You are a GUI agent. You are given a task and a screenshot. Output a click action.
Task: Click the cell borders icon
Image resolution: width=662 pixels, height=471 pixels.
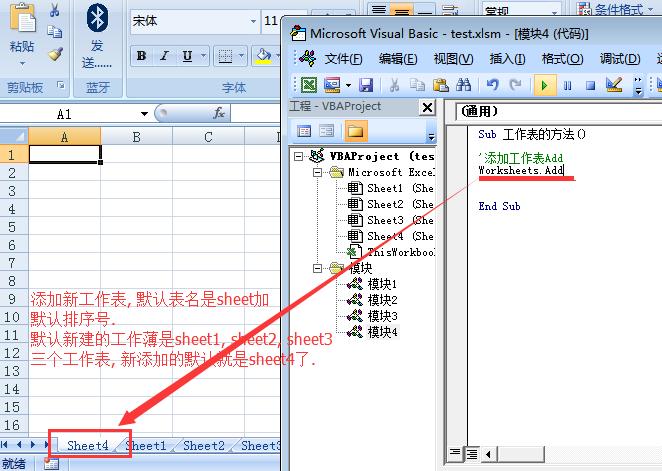click(x=225, y=56)
